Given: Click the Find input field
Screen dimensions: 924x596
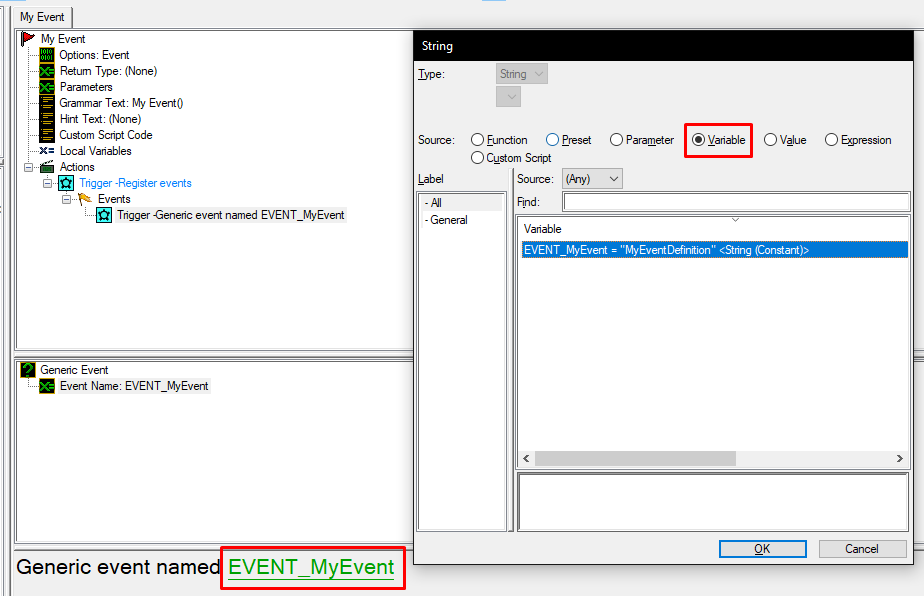Looking at the screenshot, I should [737, 202].
